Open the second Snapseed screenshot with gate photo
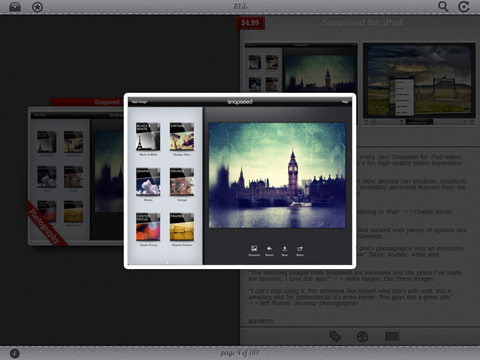Viewport: 480px width, 360px height. click(x=419, y=83)
